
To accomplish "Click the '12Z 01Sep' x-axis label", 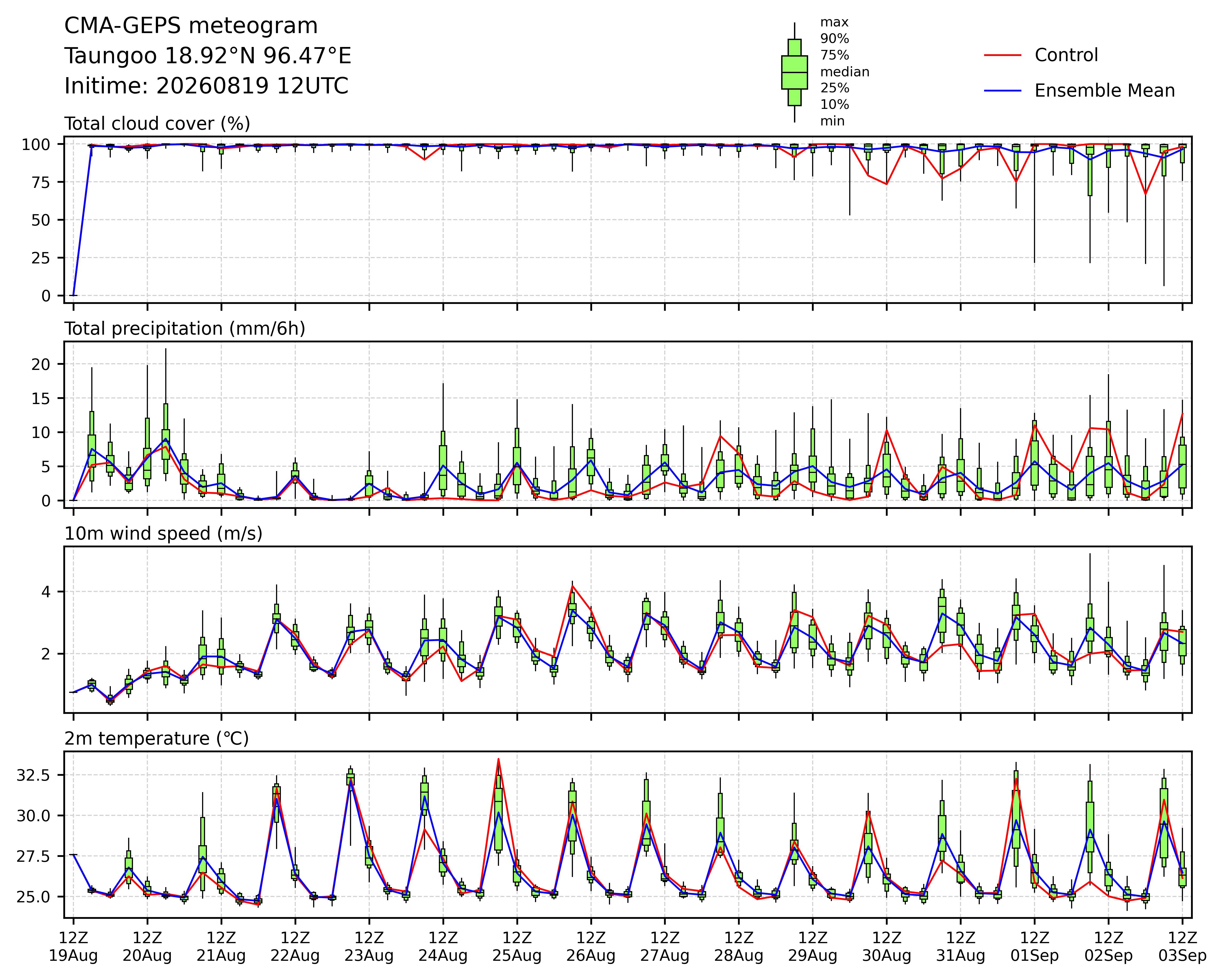I will tap(1035, 947).
